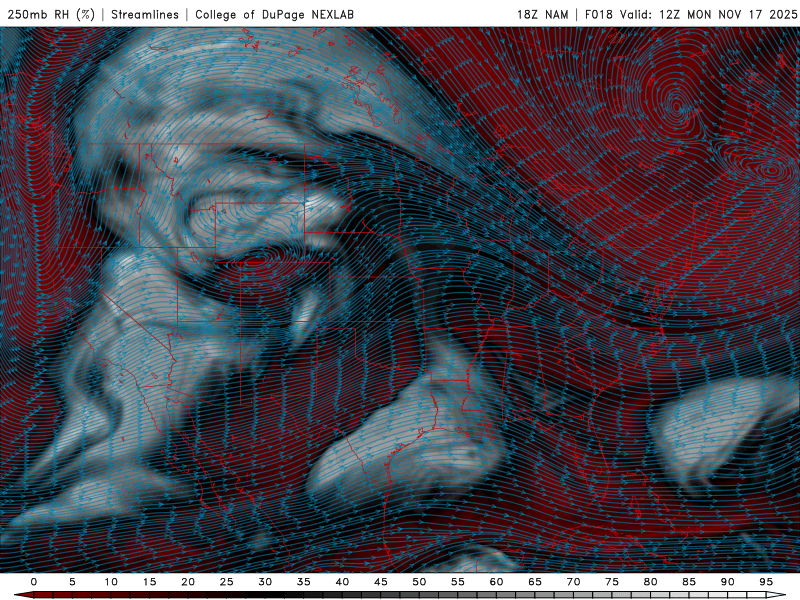This screenshot has height=600, width=800.
Task: Click the 70 label on the RH legend
Action: pos(573,582)
